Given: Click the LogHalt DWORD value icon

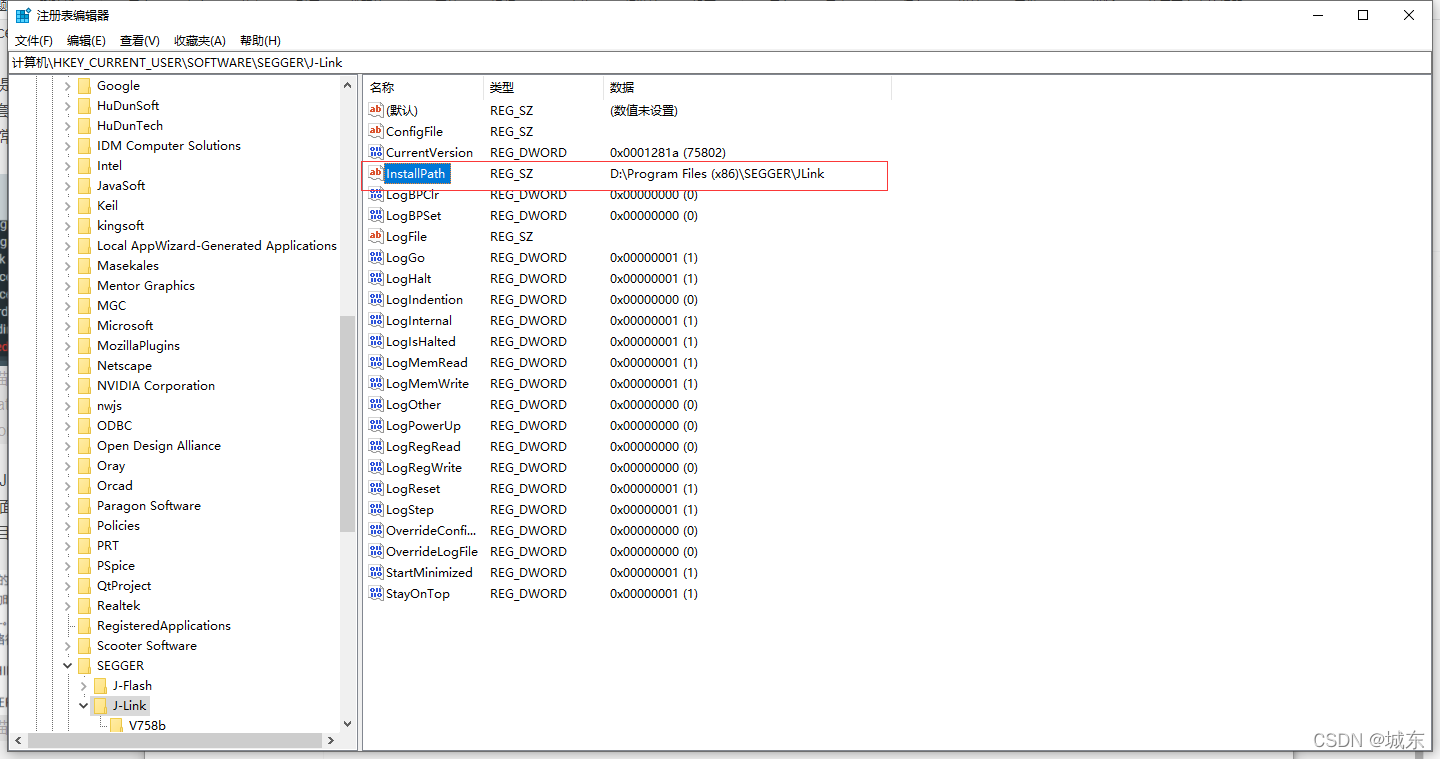Looking at the screenshot, I should tap(376, 278).
